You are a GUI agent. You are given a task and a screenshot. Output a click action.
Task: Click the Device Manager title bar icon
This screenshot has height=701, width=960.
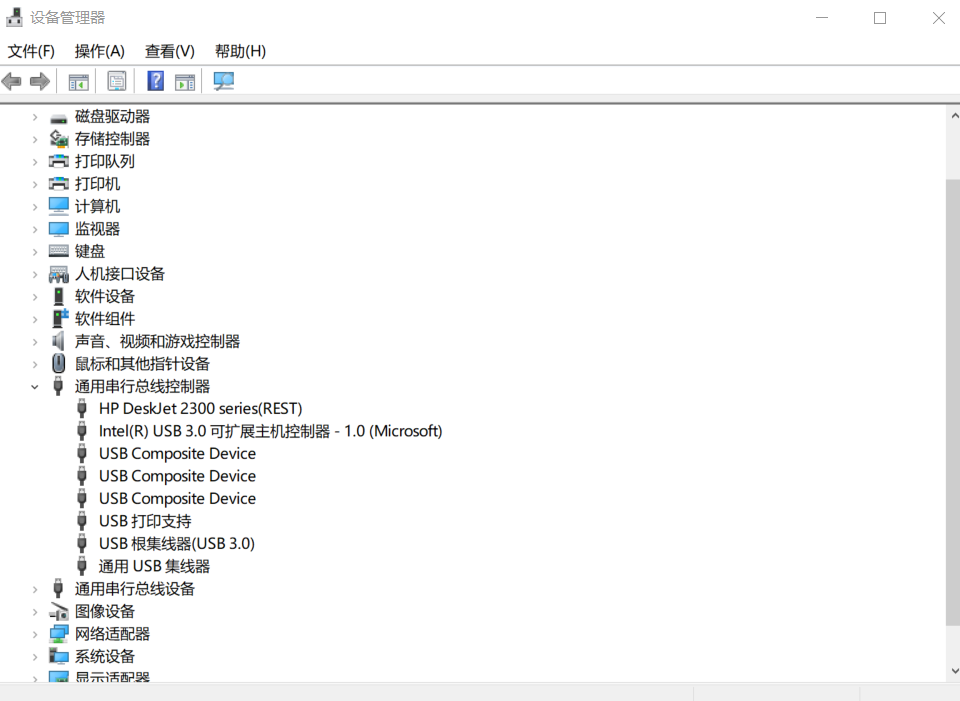13,16
